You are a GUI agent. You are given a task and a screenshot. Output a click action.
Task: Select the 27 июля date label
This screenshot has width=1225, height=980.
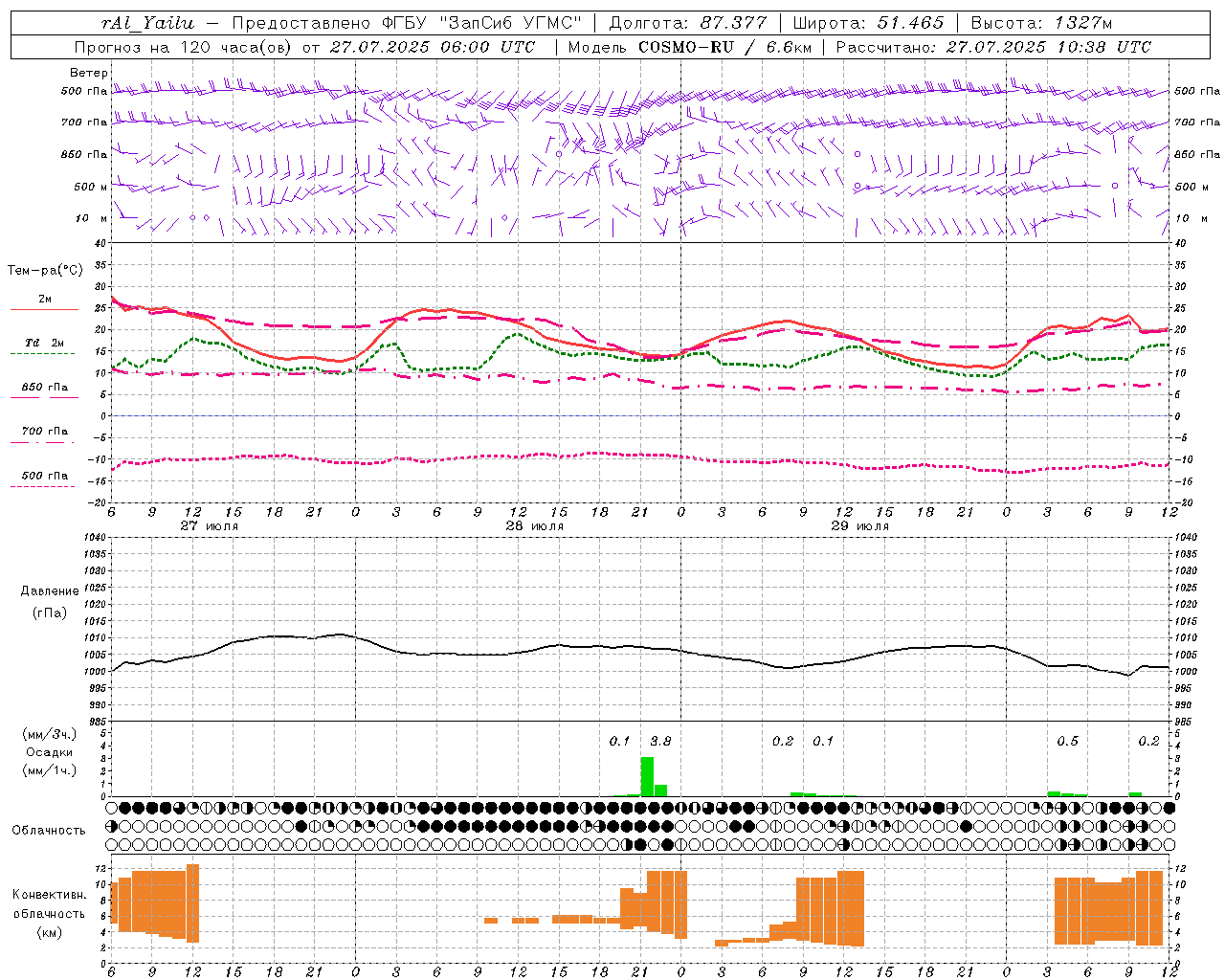pyautogui.click(x=210, y=526)
